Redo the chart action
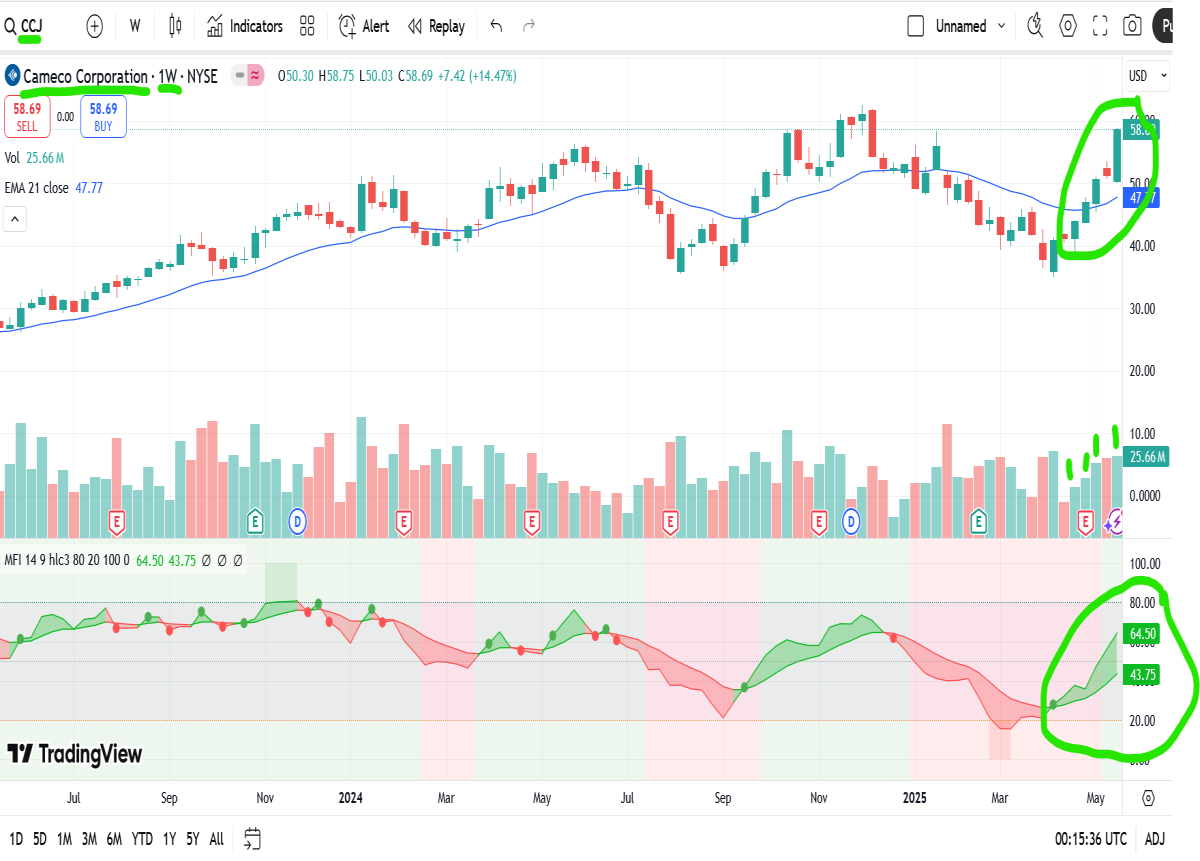 click(x=529, y=26)
